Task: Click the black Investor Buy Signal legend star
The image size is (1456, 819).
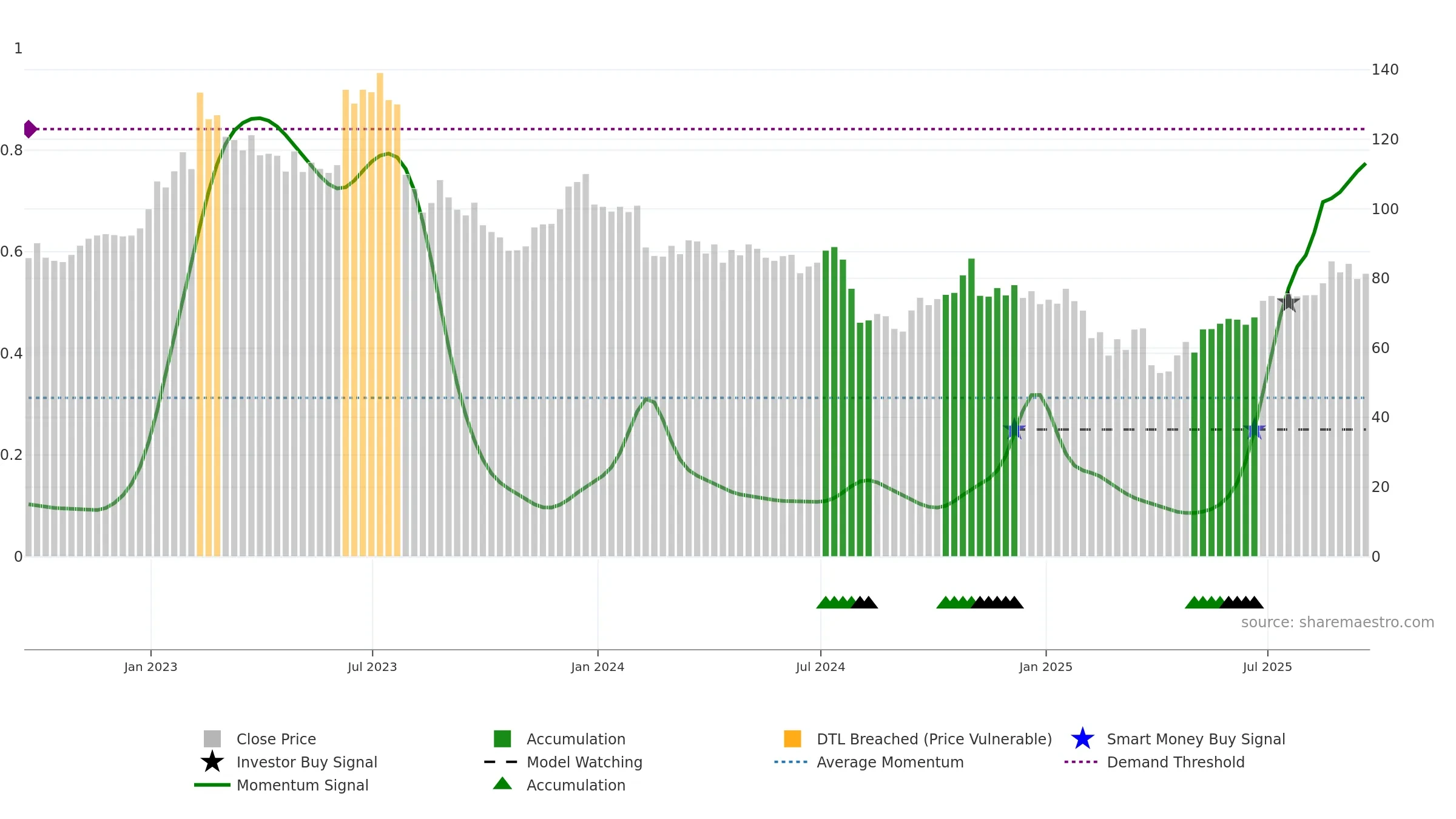Action: (212, 762)
